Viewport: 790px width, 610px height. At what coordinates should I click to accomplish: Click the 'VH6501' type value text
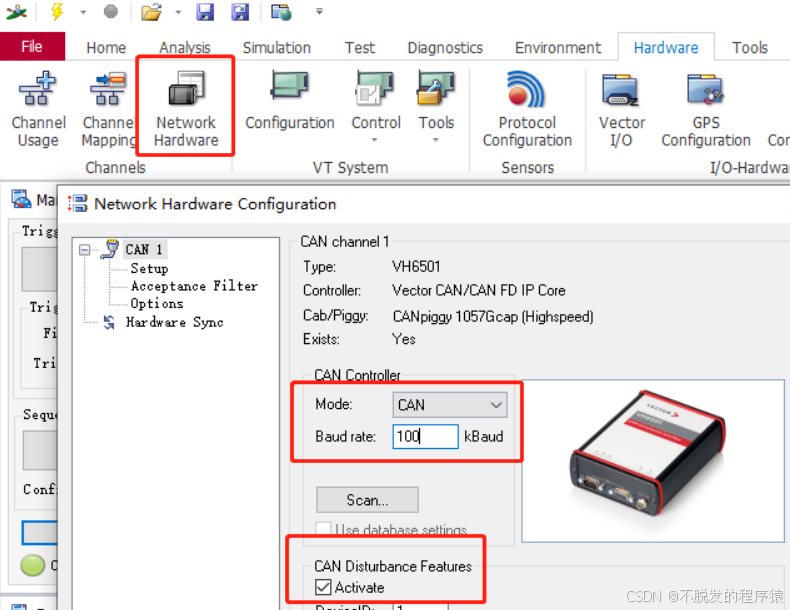pyautogui.click(x=416, y=266)
